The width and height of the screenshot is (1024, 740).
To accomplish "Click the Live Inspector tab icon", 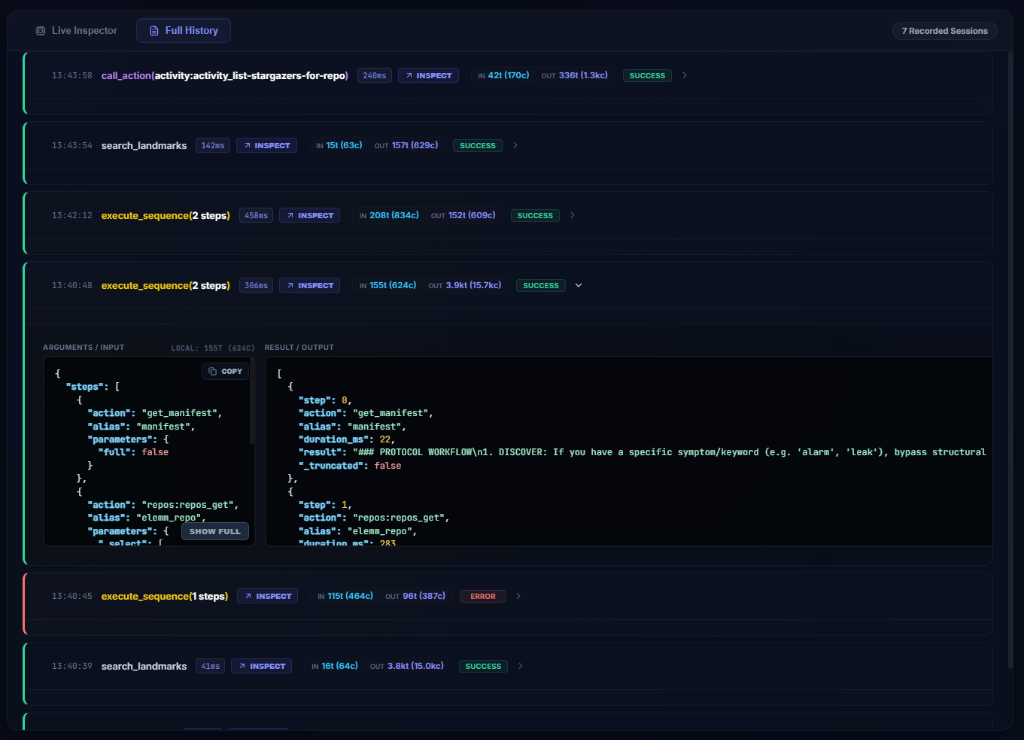I will [40, 31].
